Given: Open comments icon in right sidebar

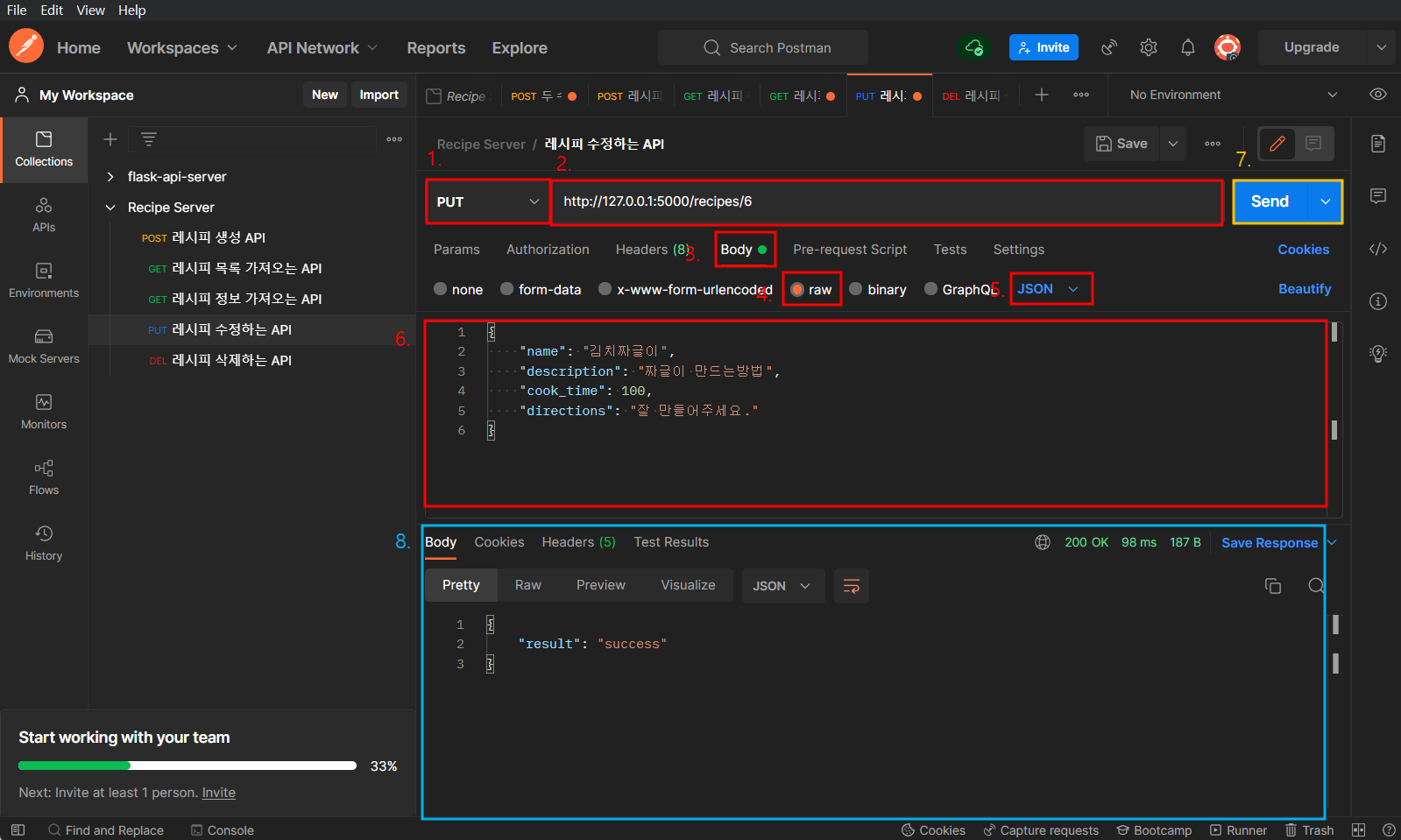Looking at the screenshot, I should coord(1378,196).
